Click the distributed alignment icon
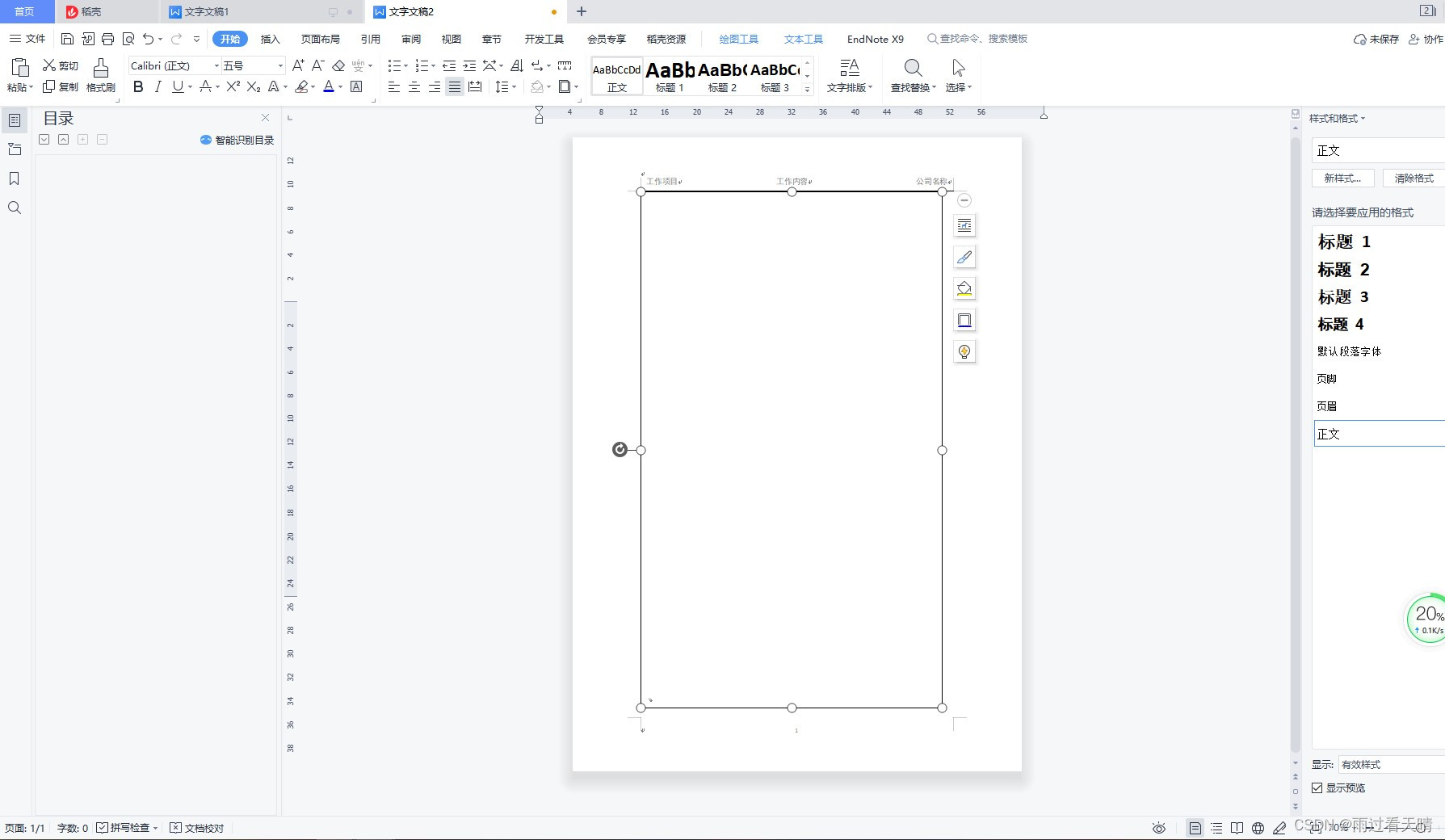1445x840 pixels. pyautogui.click(x=475, y=86)
